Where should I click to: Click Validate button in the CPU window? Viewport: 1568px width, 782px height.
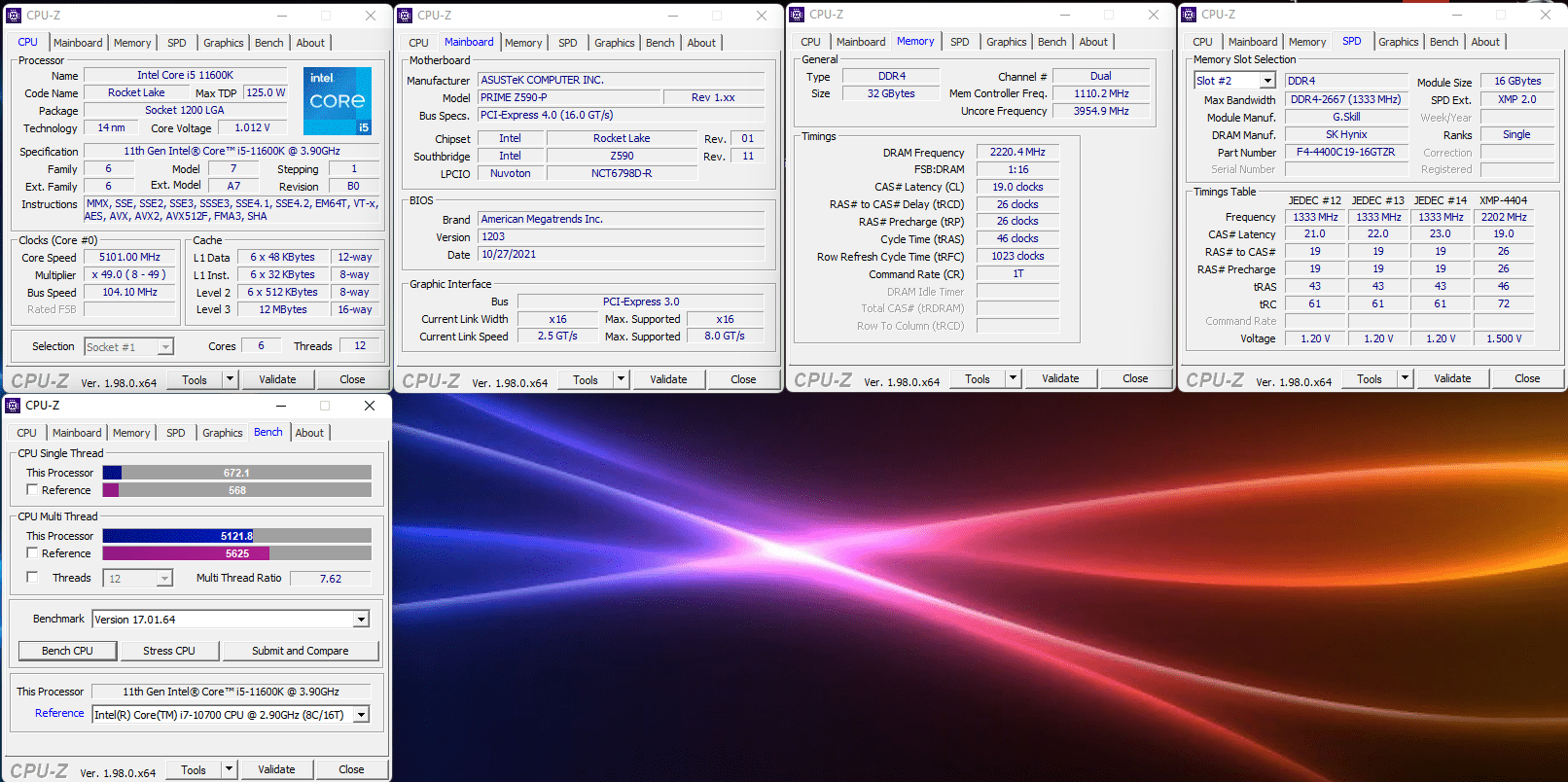(277, 379)
